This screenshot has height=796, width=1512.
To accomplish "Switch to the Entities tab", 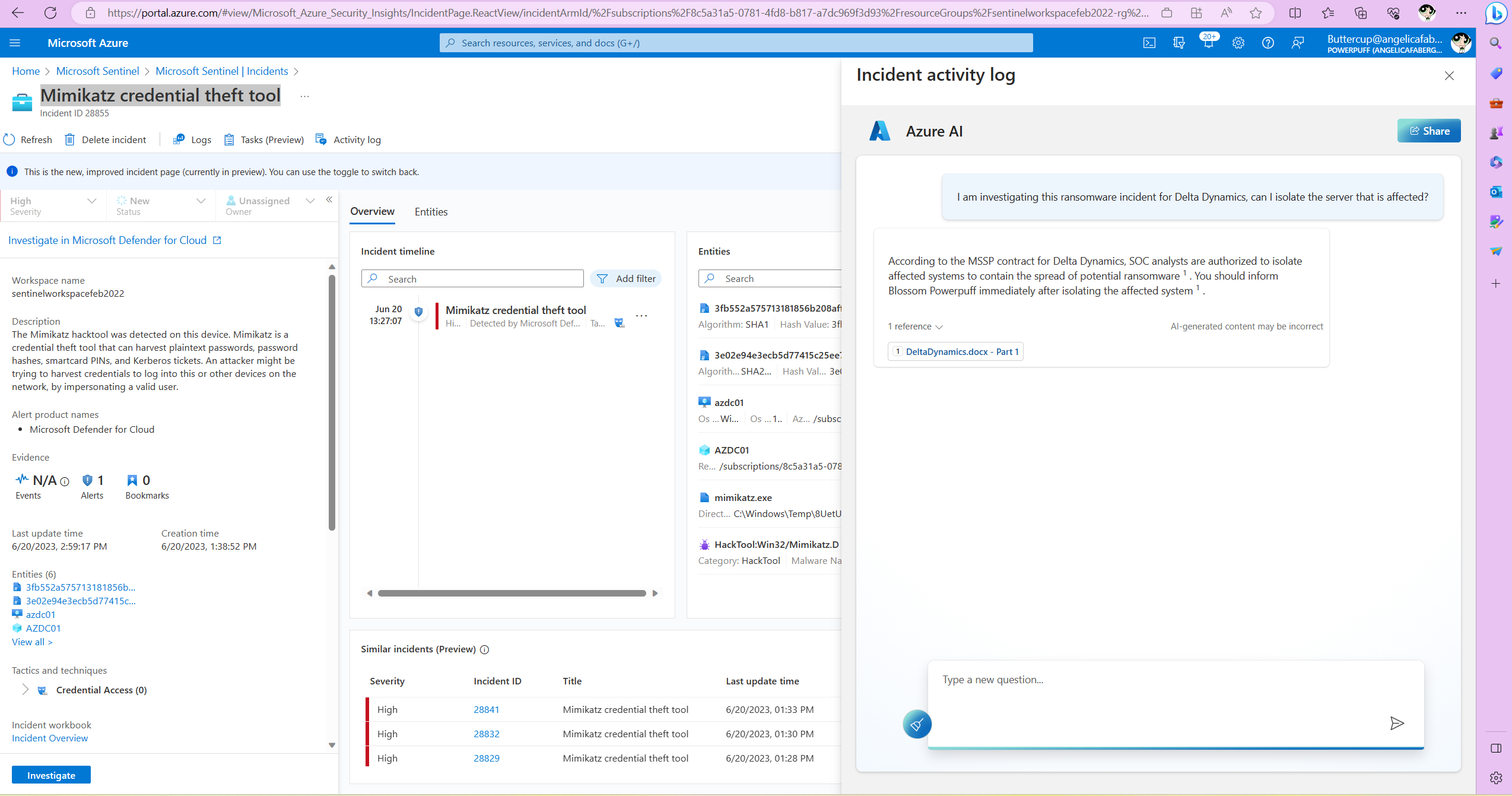I will pyautogui.click(x=431, y=212).
